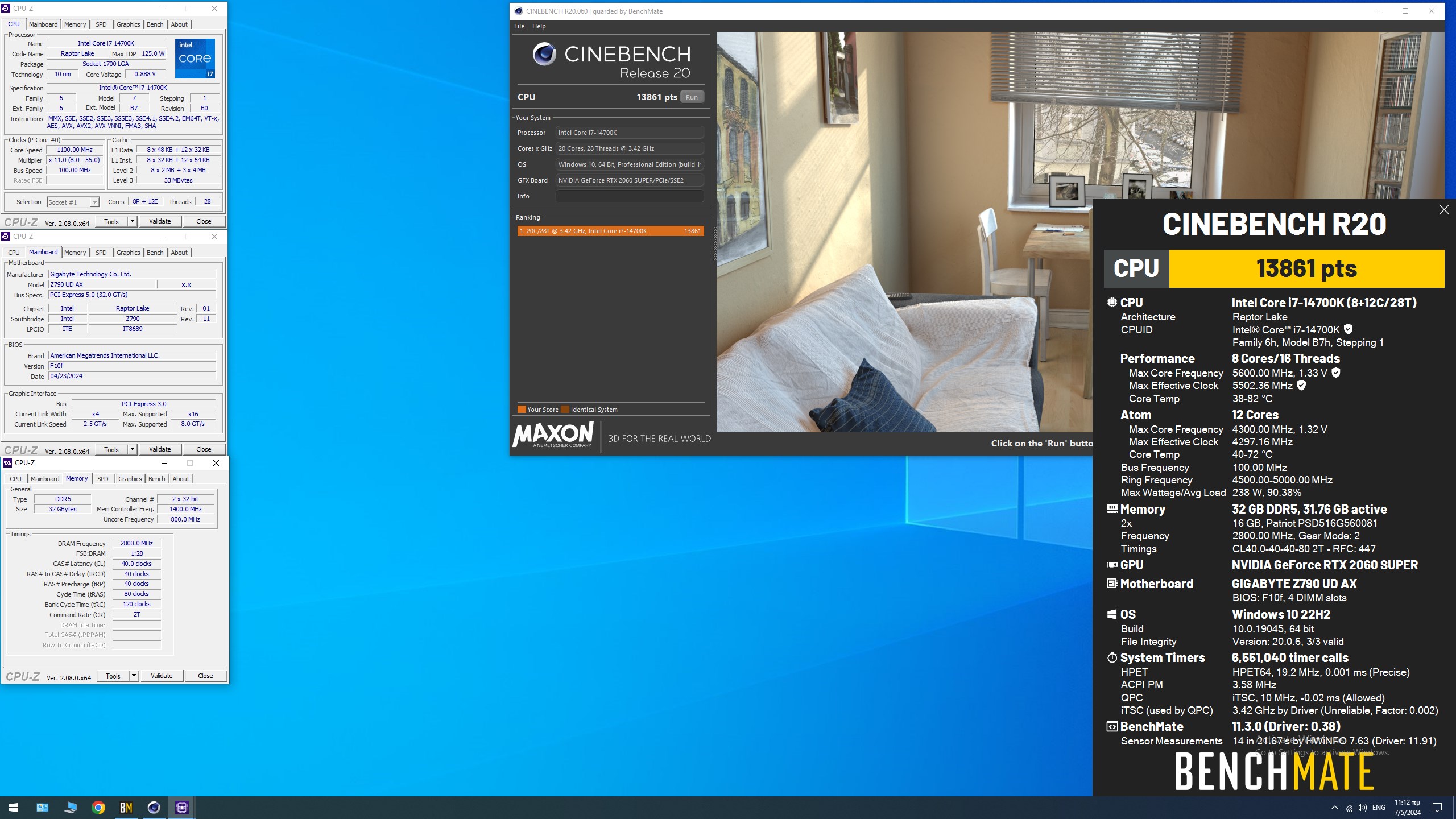Switch to Bench tab in CPU-Z CPU window
This screenshot has width=1456, height=819.
[155, 24]
